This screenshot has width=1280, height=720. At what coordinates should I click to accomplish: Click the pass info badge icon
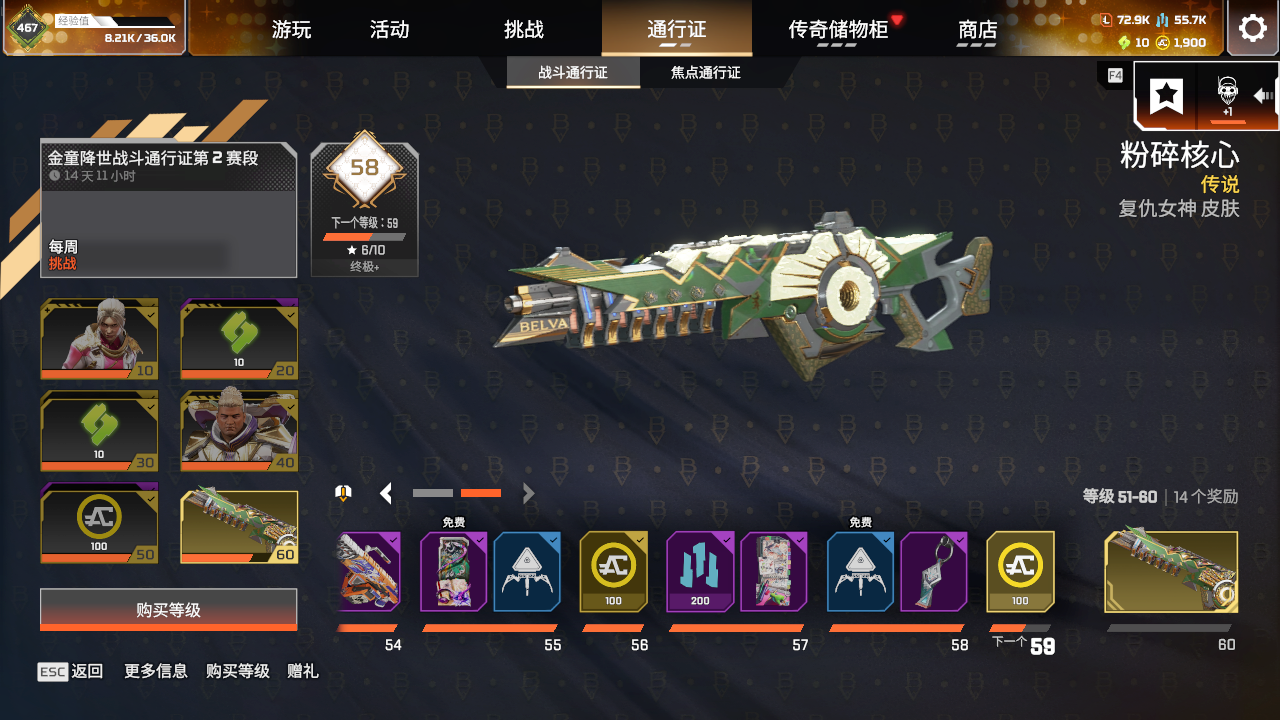tap(343, 492)
